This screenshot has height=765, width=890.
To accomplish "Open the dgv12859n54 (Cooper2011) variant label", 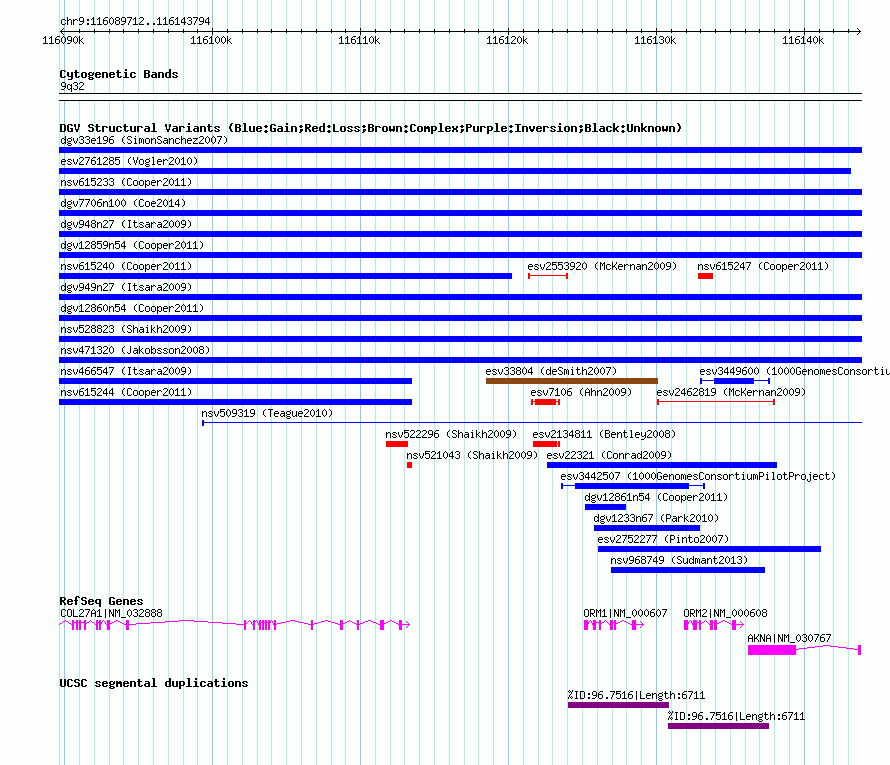I will 132,245.
